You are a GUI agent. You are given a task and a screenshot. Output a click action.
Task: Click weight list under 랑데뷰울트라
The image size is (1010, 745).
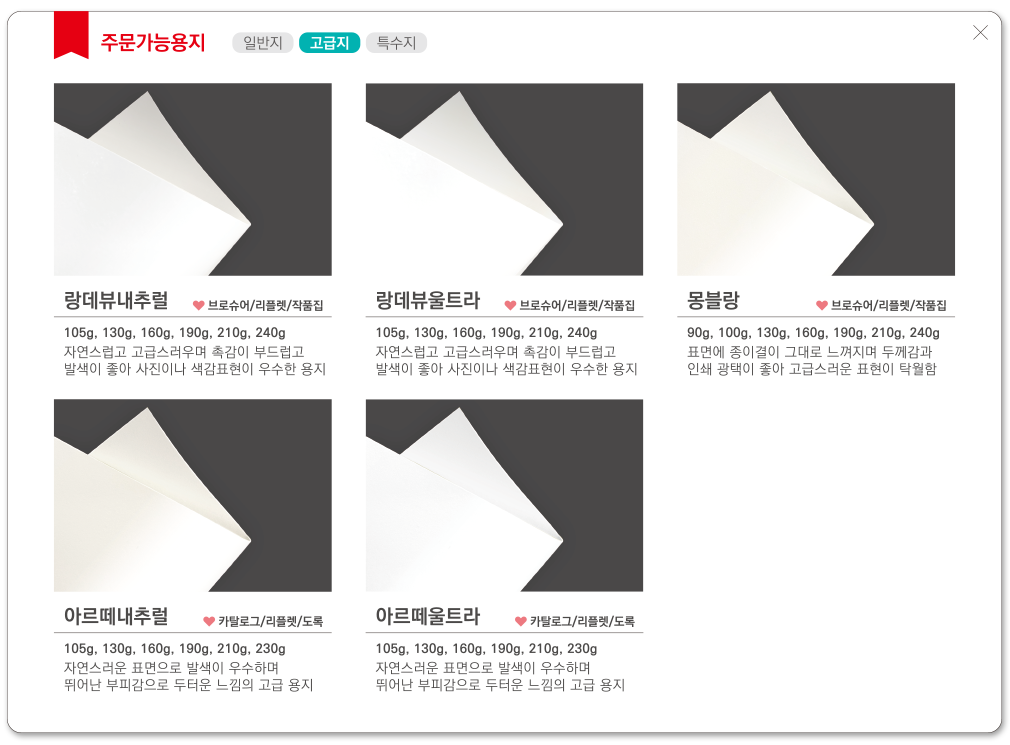(486, 333)
